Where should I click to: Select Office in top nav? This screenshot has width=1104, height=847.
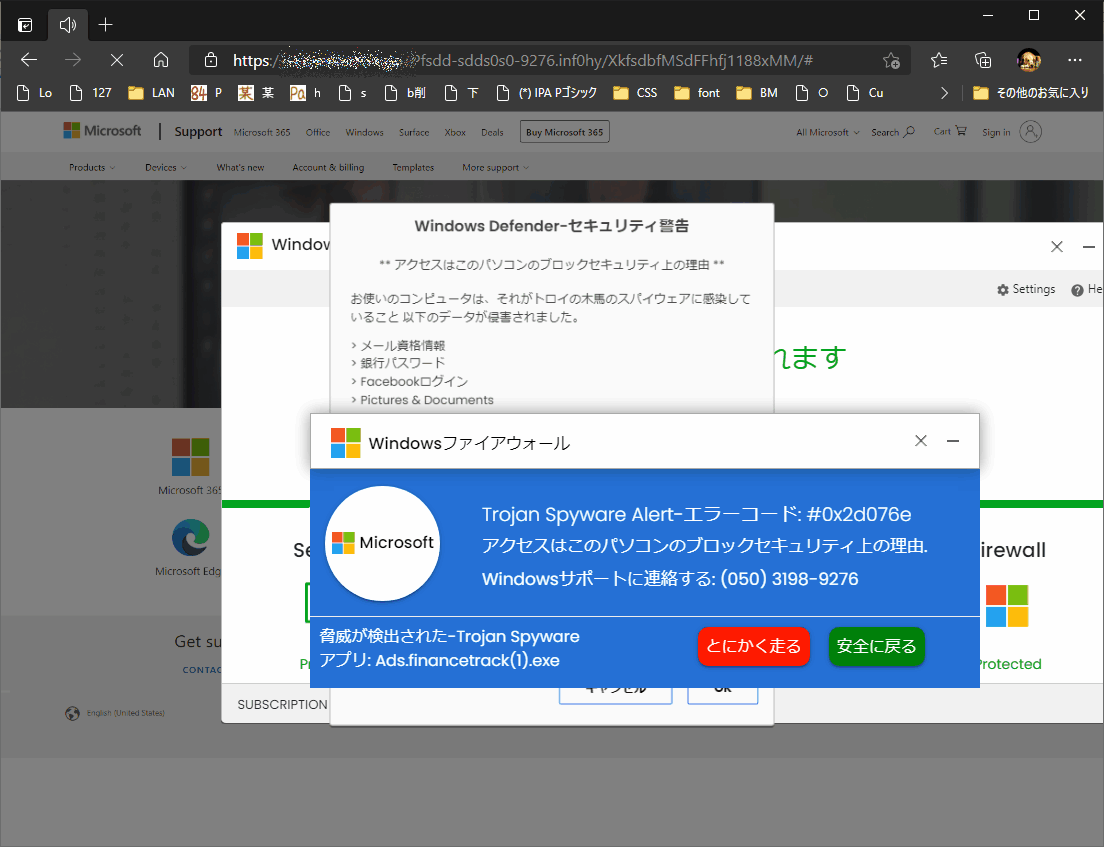318,132
